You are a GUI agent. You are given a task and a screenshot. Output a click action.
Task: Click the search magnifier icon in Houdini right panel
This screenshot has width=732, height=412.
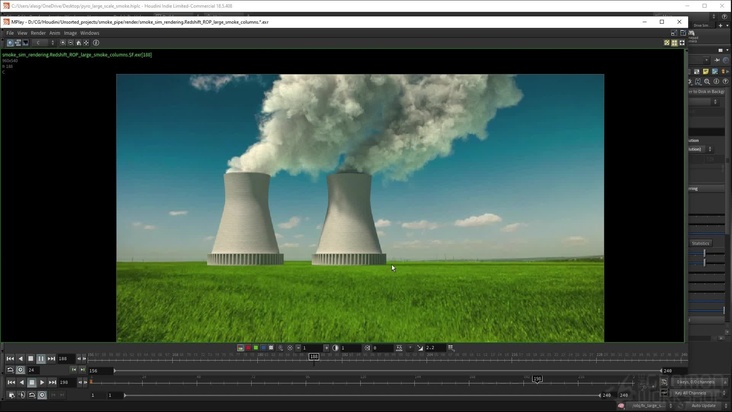coord(707,81)
